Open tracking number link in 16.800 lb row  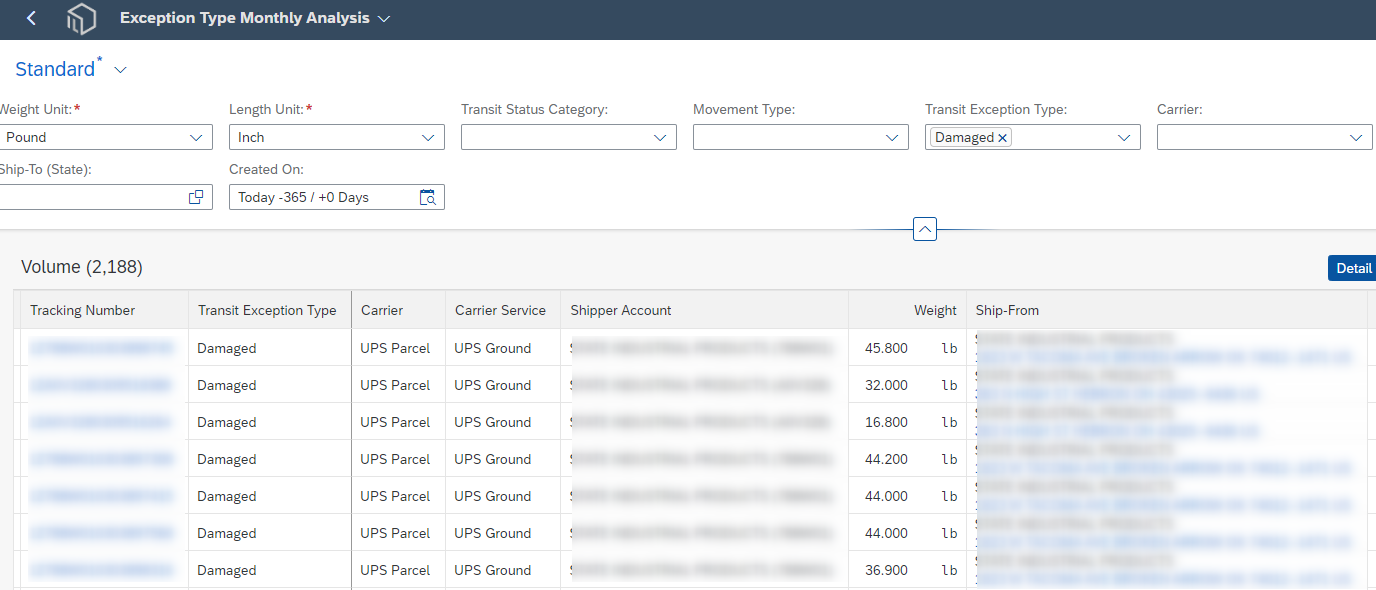[100, 422]
